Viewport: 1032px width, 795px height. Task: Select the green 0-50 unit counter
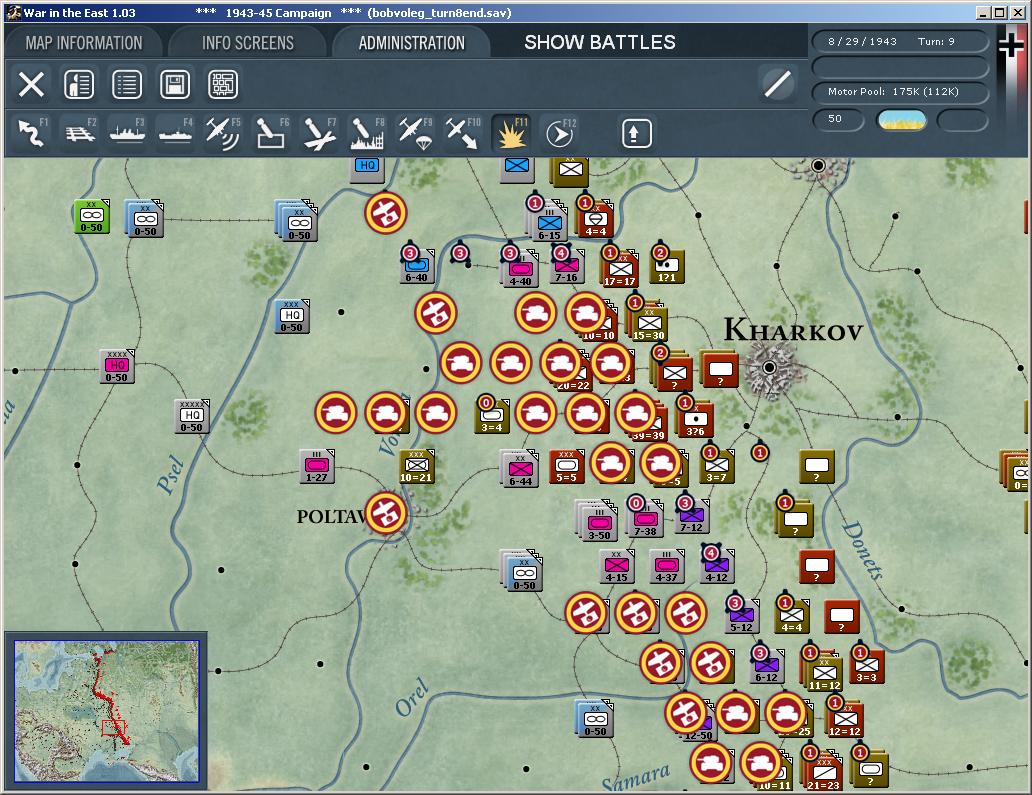click(91, 217)
